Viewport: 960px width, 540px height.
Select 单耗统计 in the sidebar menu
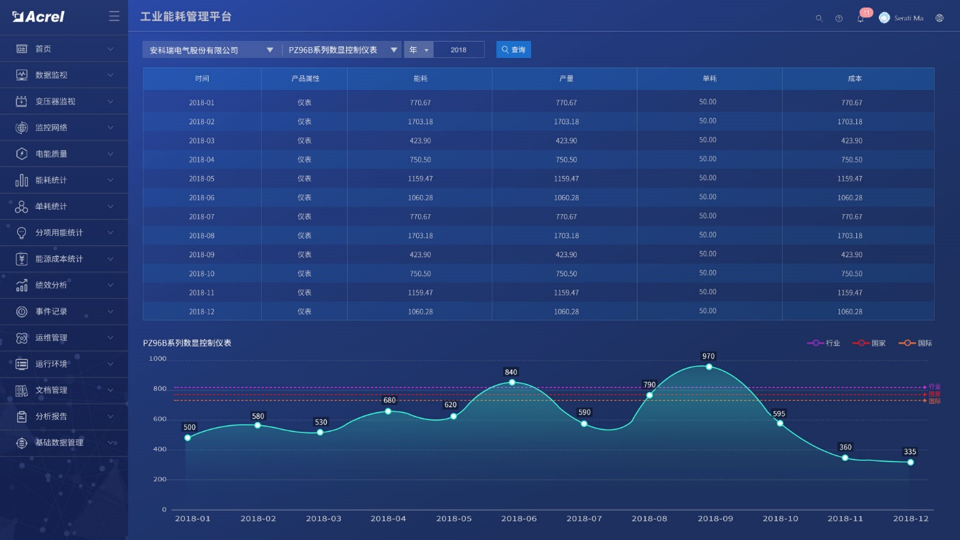click(x=51, y=206)
